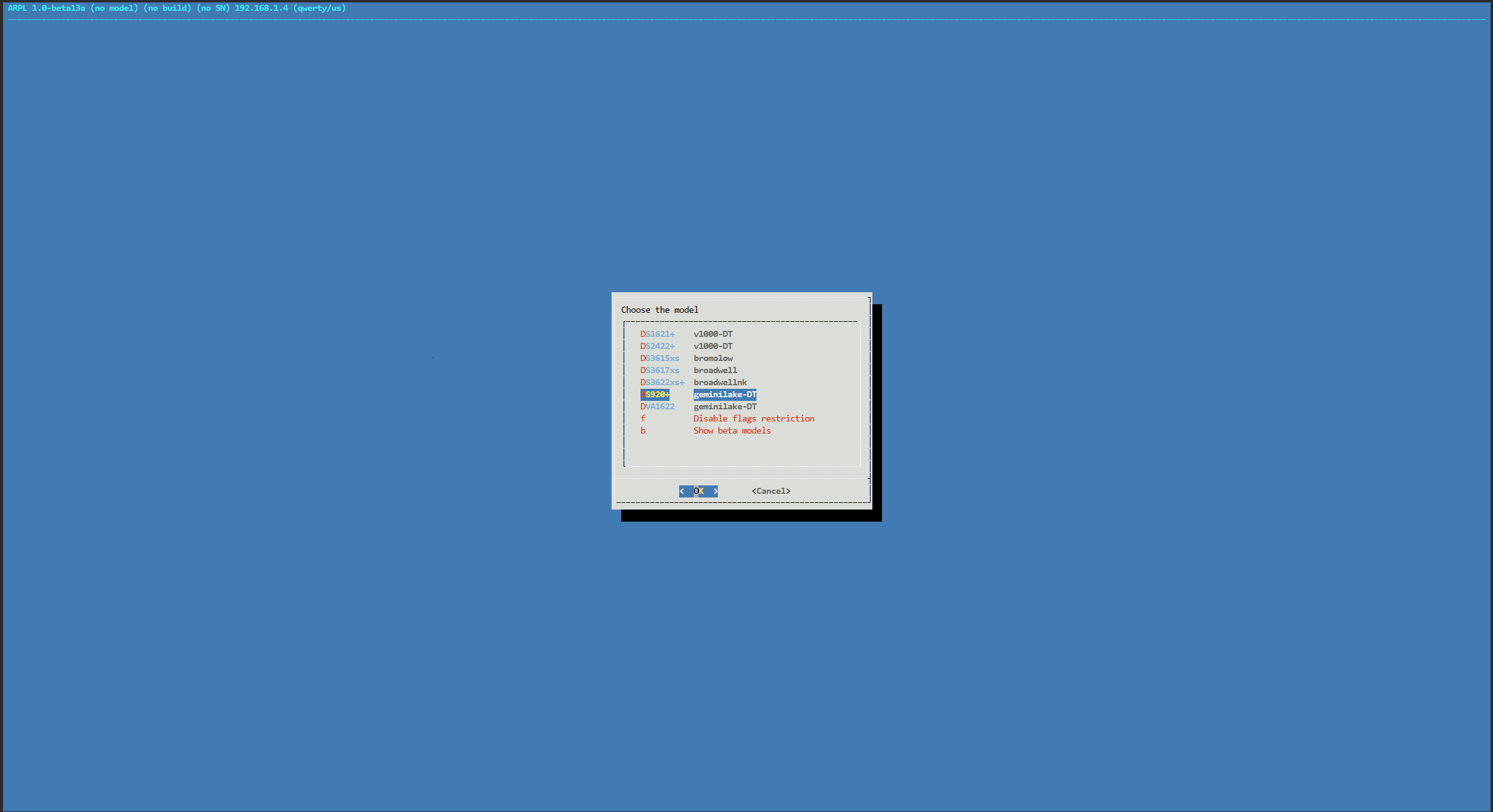Click the 'bromolow' platform text
This screenshot has width=1493, height=812.
(x=713, y=358)
